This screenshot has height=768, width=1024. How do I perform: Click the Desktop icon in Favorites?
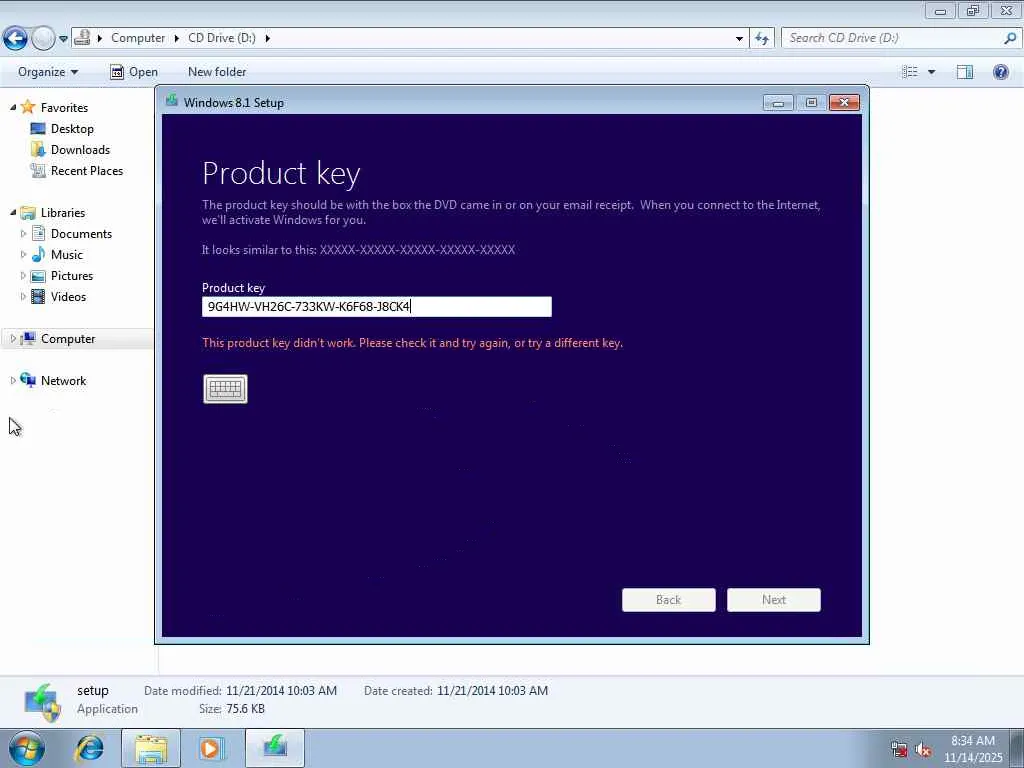(38, 129)
